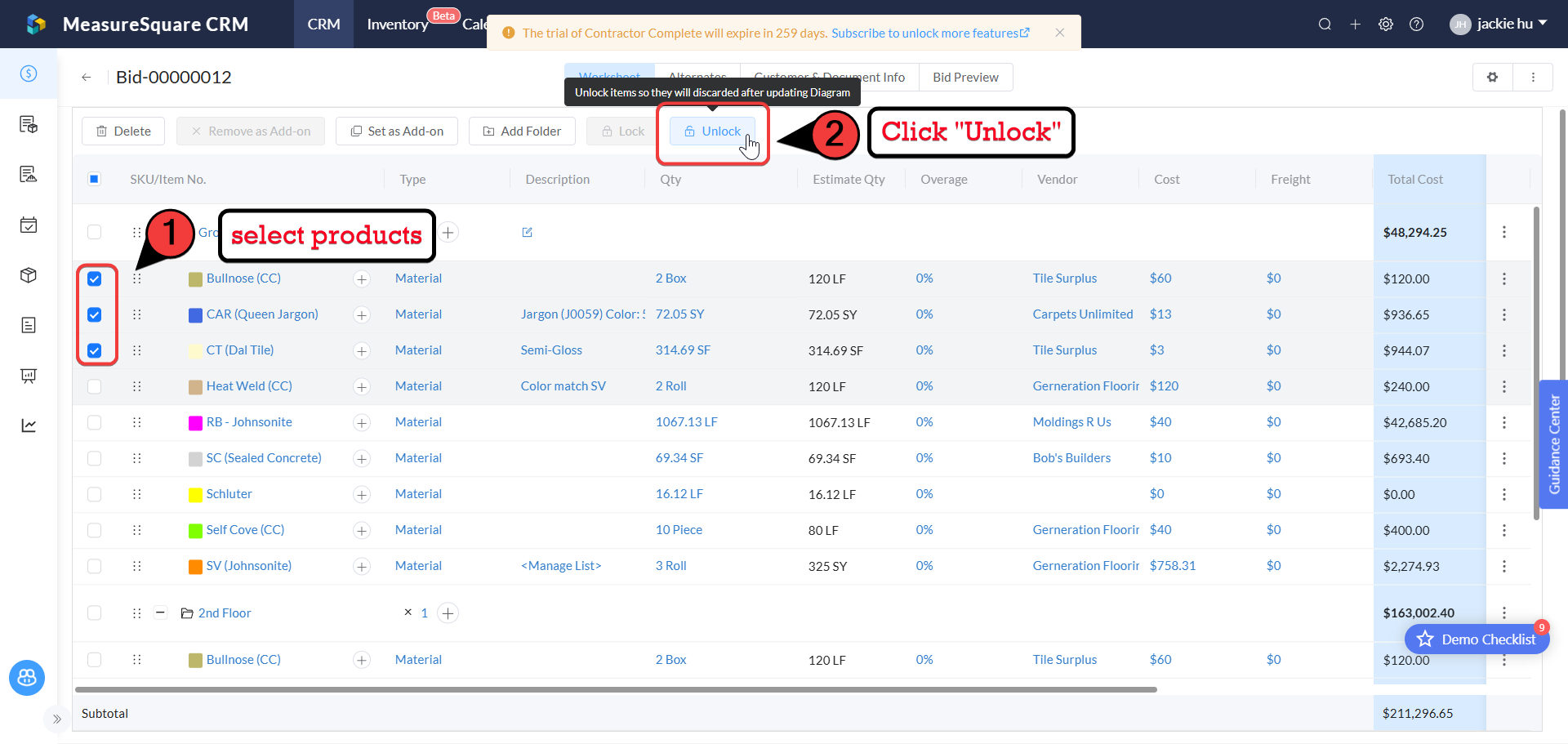Screen dimensions: 1568x744
Task: Open row menu for Schluter
Action: point(1504,495)
